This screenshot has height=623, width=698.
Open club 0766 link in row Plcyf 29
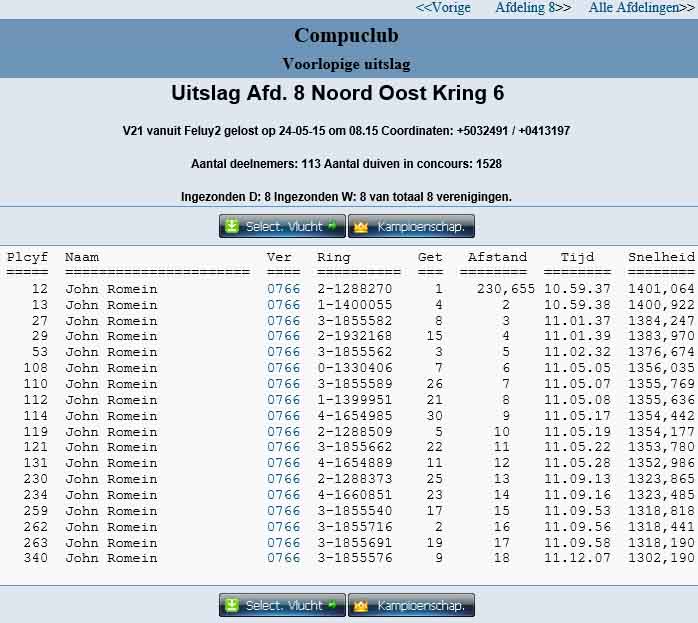coord(284,336)
